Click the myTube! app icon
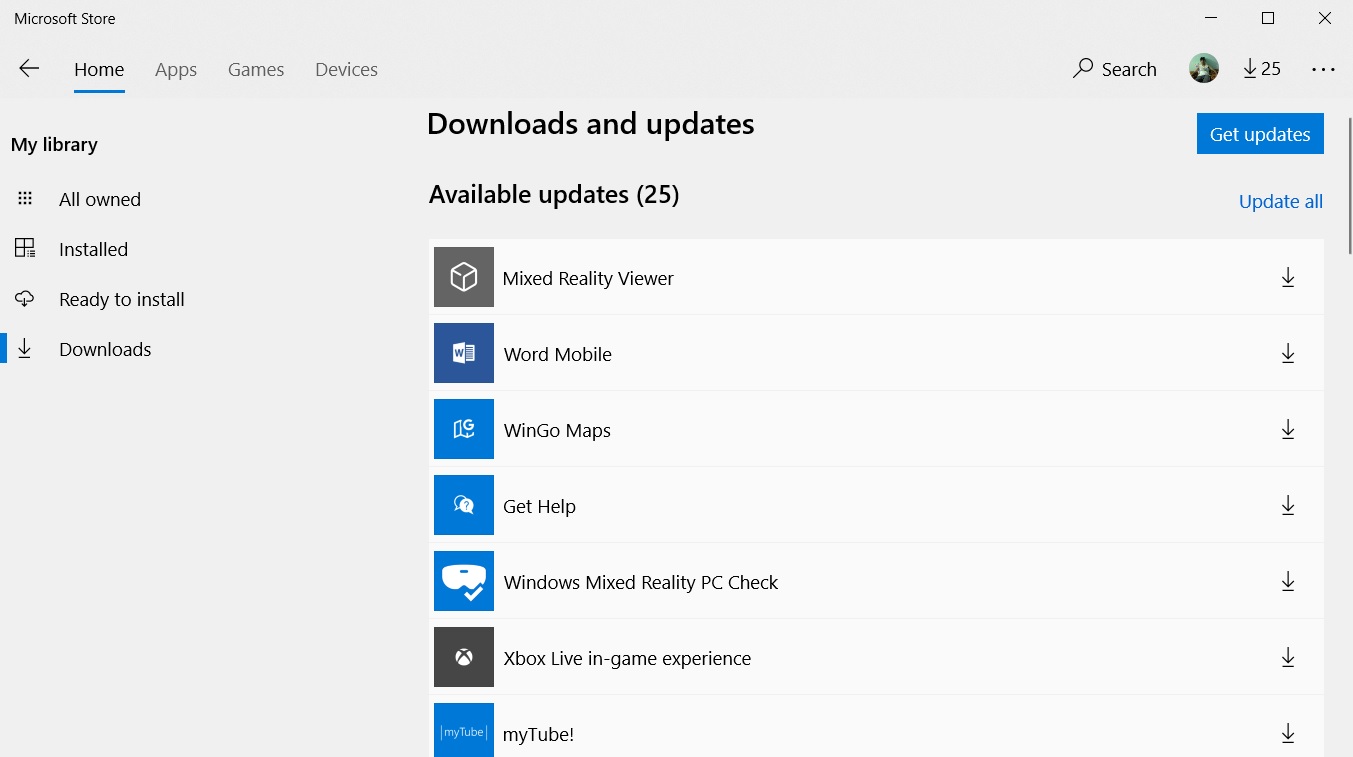Image resolution: width=1353 pixels, height=757 pixels. pos(464,730)
